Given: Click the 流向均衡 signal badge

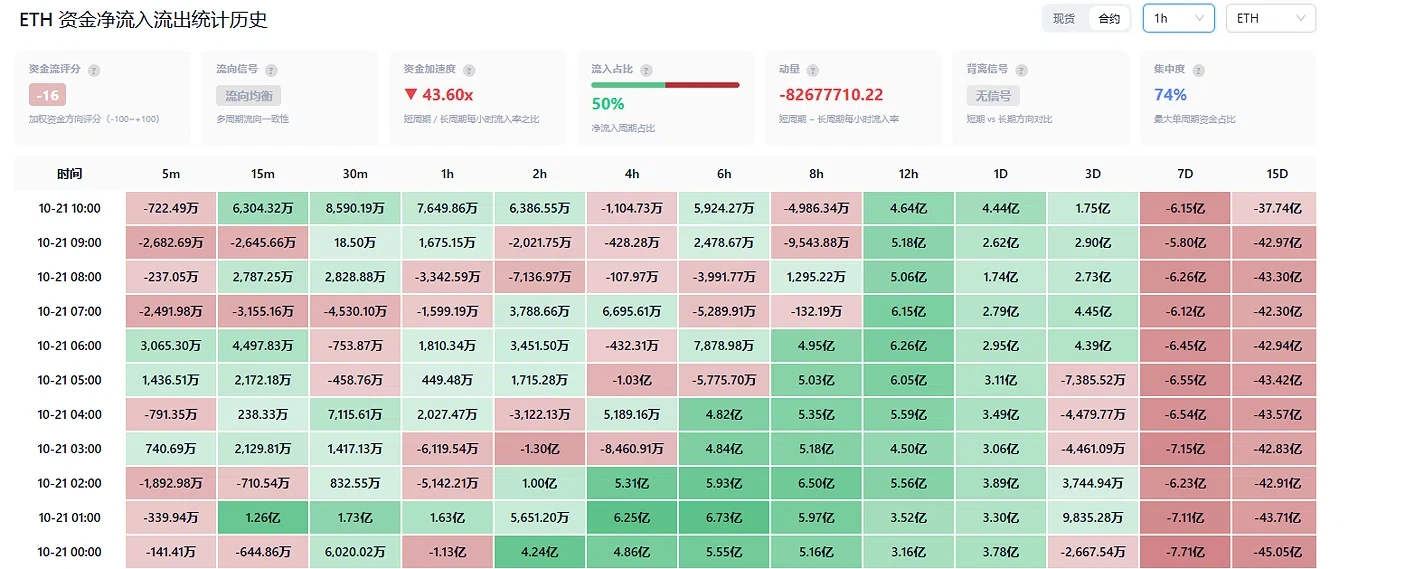Looking at the screenshot, I should 248,96.
